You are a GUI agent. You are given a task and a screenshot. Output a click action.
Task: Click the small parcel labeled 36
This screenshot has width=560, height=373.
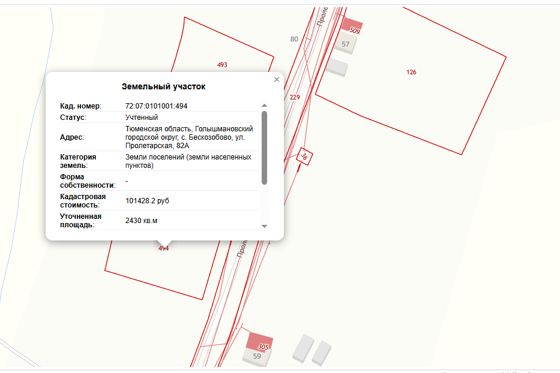click(x=304, y=156)
